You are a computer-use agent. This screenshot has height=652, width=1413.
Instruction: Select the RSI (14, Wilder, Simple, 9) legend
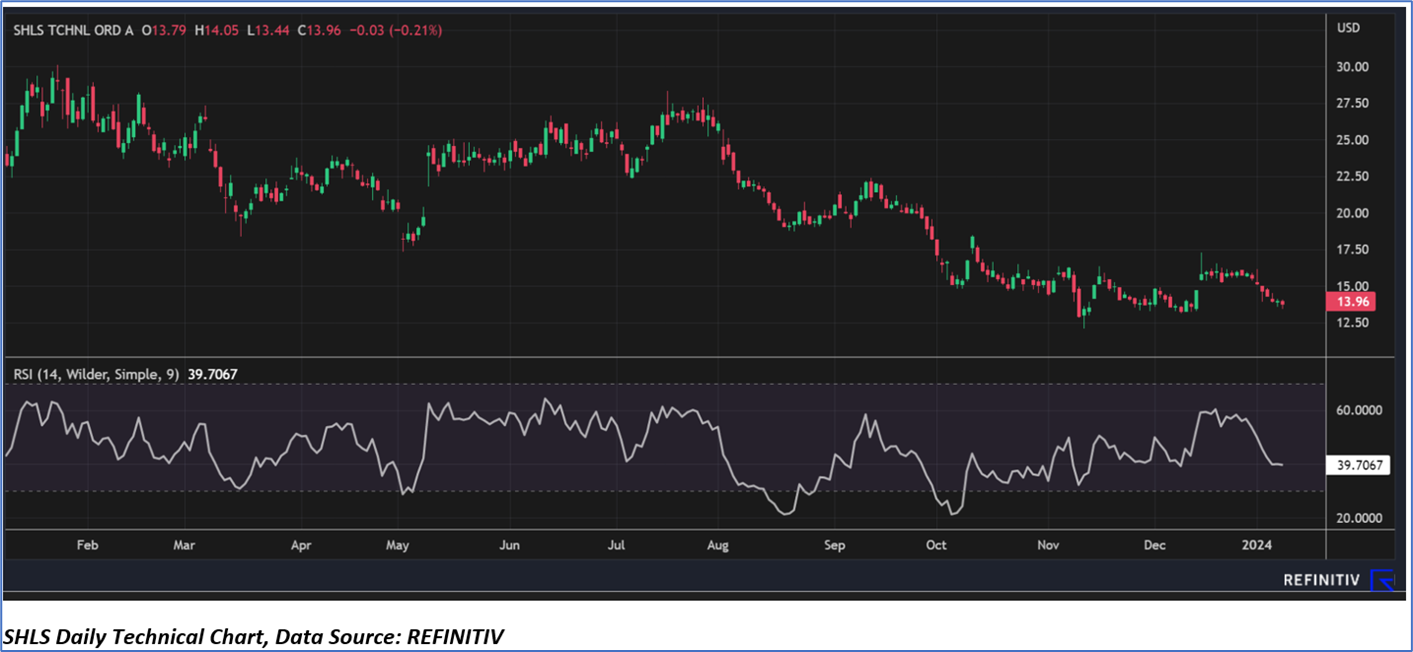coord(96,375)
